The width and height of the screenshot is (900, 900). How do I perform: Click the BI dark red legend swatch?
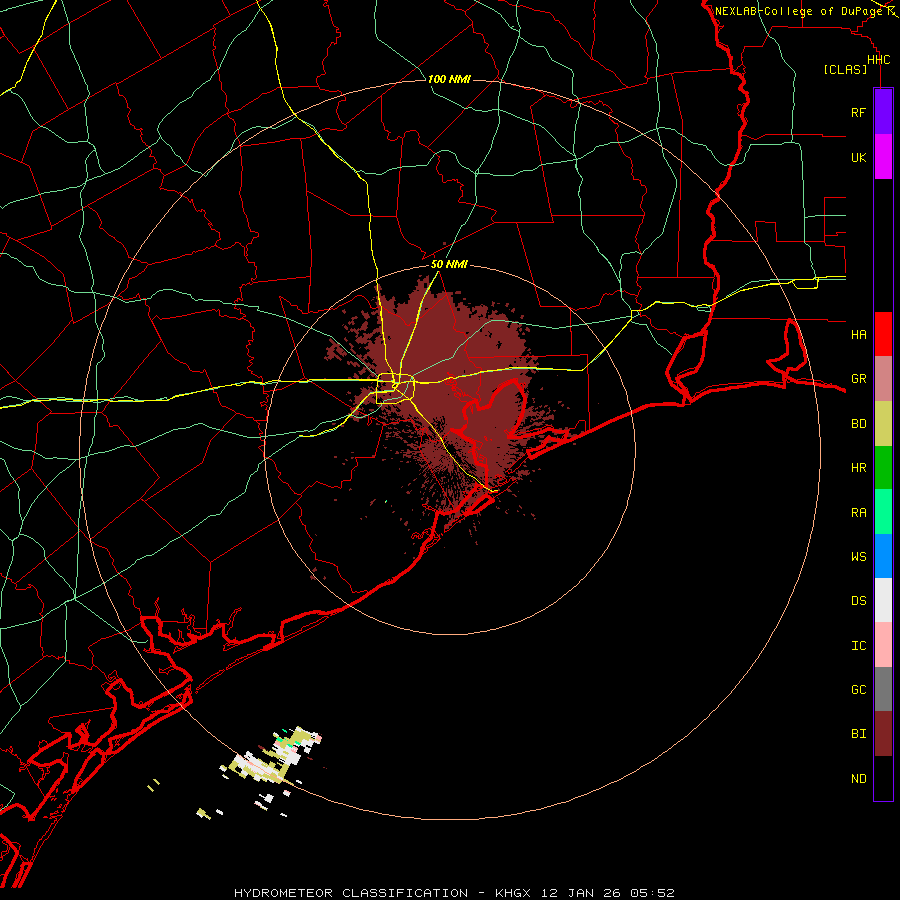883,734
